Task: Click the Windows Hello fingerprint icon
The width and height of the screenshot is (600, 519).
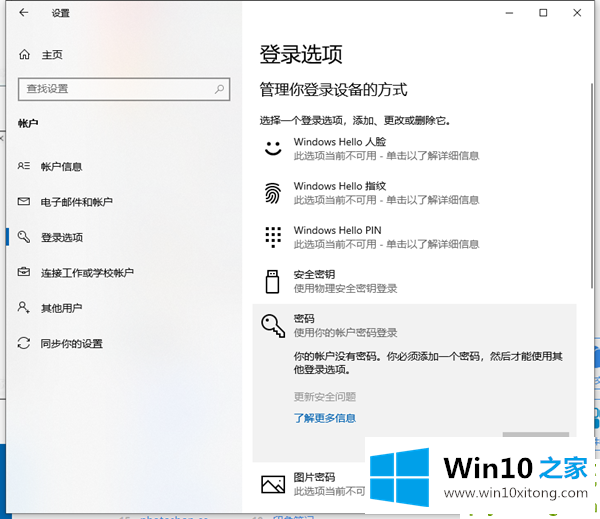Action: [x=273, y=193]
